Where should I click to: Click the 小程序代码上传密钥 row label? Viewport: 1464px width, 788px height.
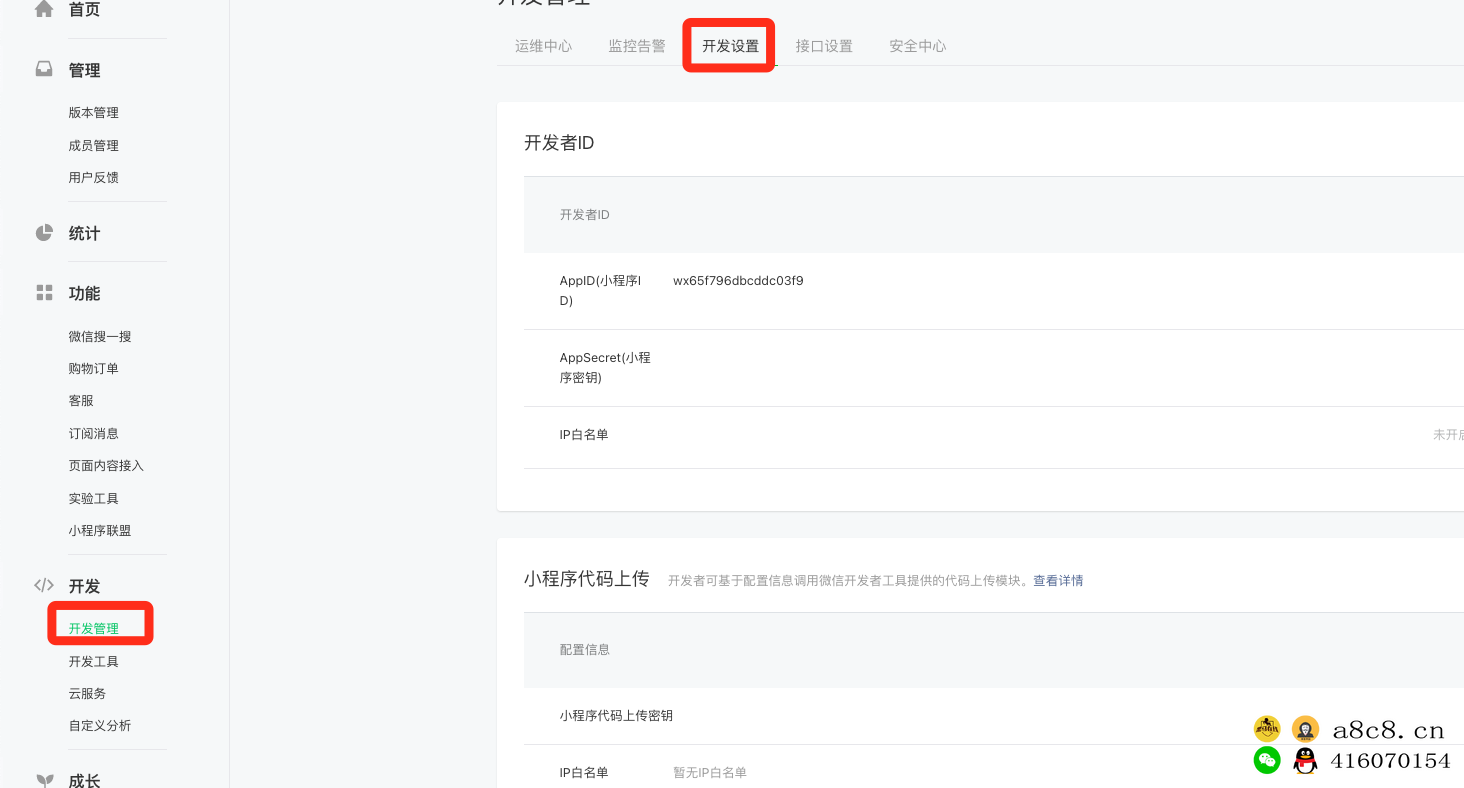(x=616, y=716)
